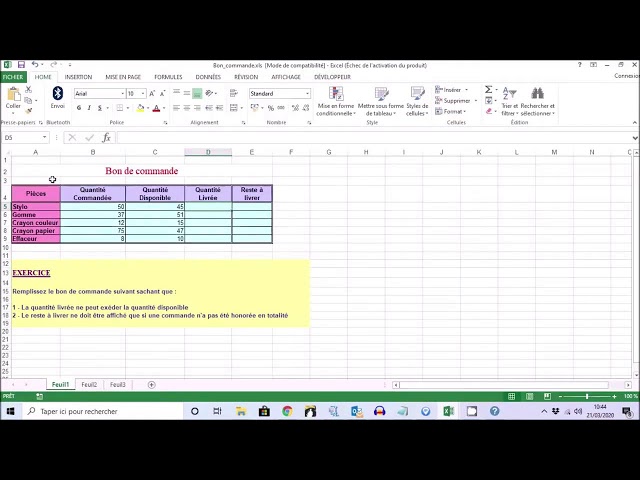Click the font color red A swatch

pos(156,108)
